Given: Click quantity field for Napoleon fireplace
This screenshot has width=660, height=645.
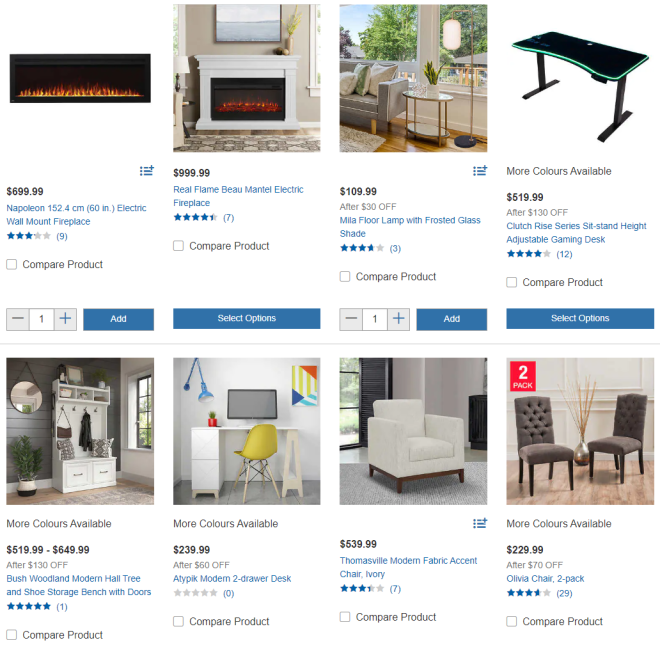Looking at the screenshot, I should click(x=41, y=319).
